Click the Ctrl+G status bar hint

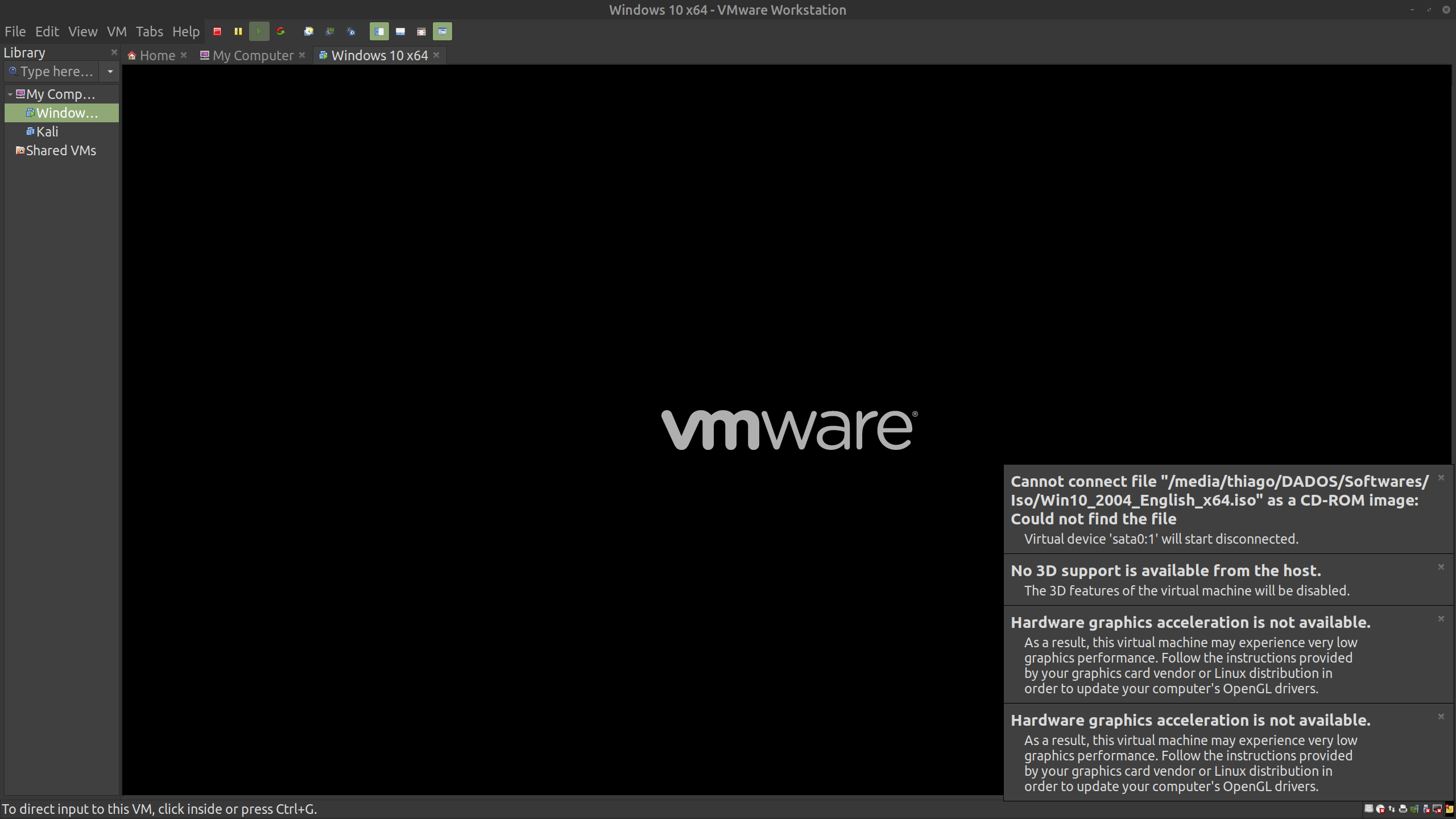(159, 809)
